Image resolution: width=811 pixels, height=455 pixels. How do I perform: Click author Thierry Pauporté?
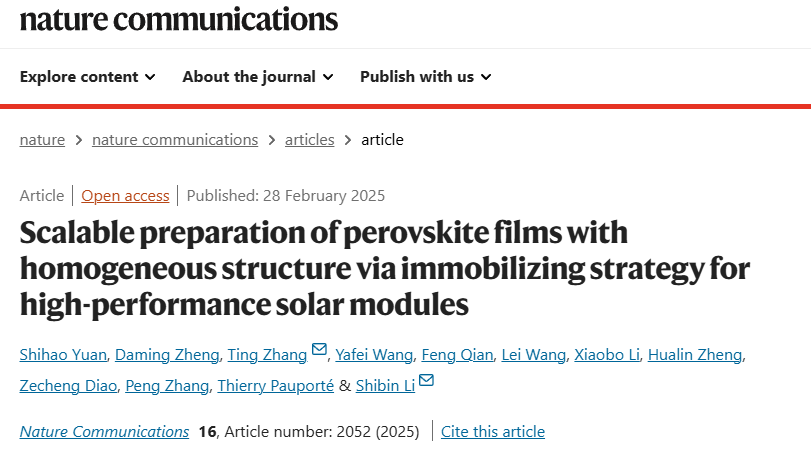tap(277, 385)
